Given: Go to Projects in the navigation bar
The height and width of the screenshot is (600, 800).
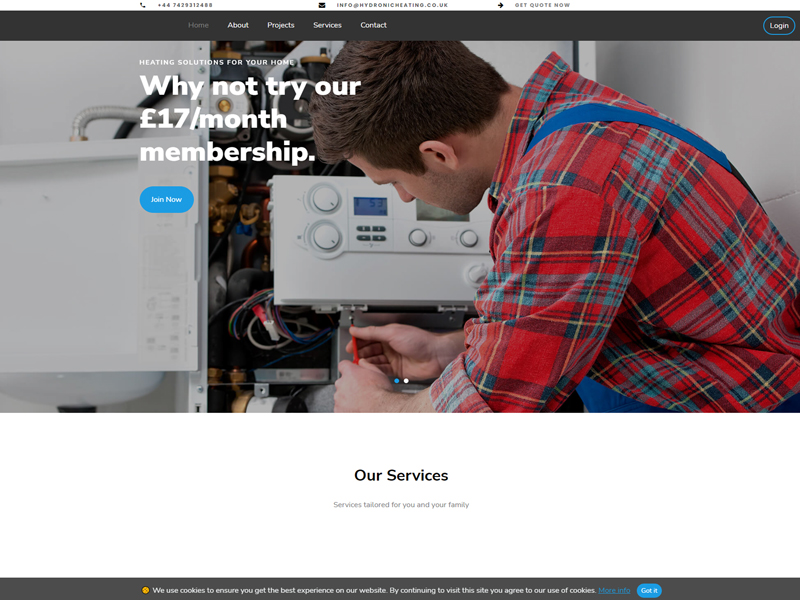Looking at the screenshot, I should (x=281, y=25).
